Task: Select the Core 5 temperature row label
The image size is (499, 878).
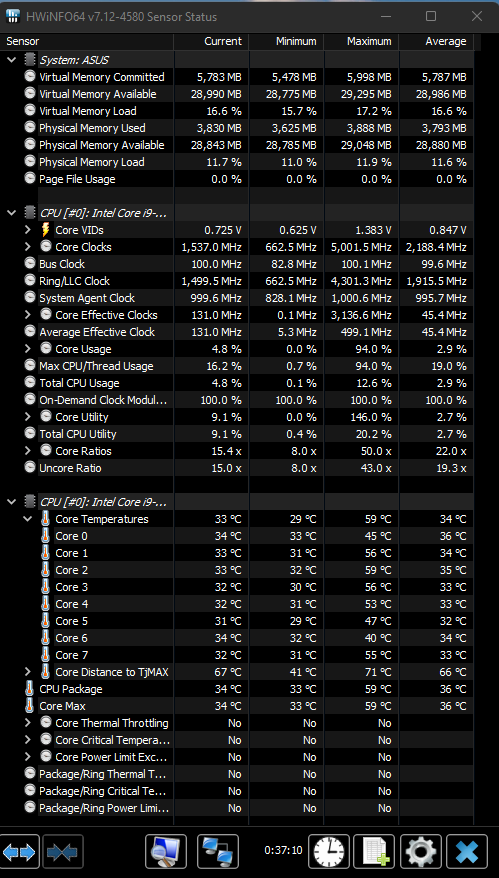Action: 71,621
